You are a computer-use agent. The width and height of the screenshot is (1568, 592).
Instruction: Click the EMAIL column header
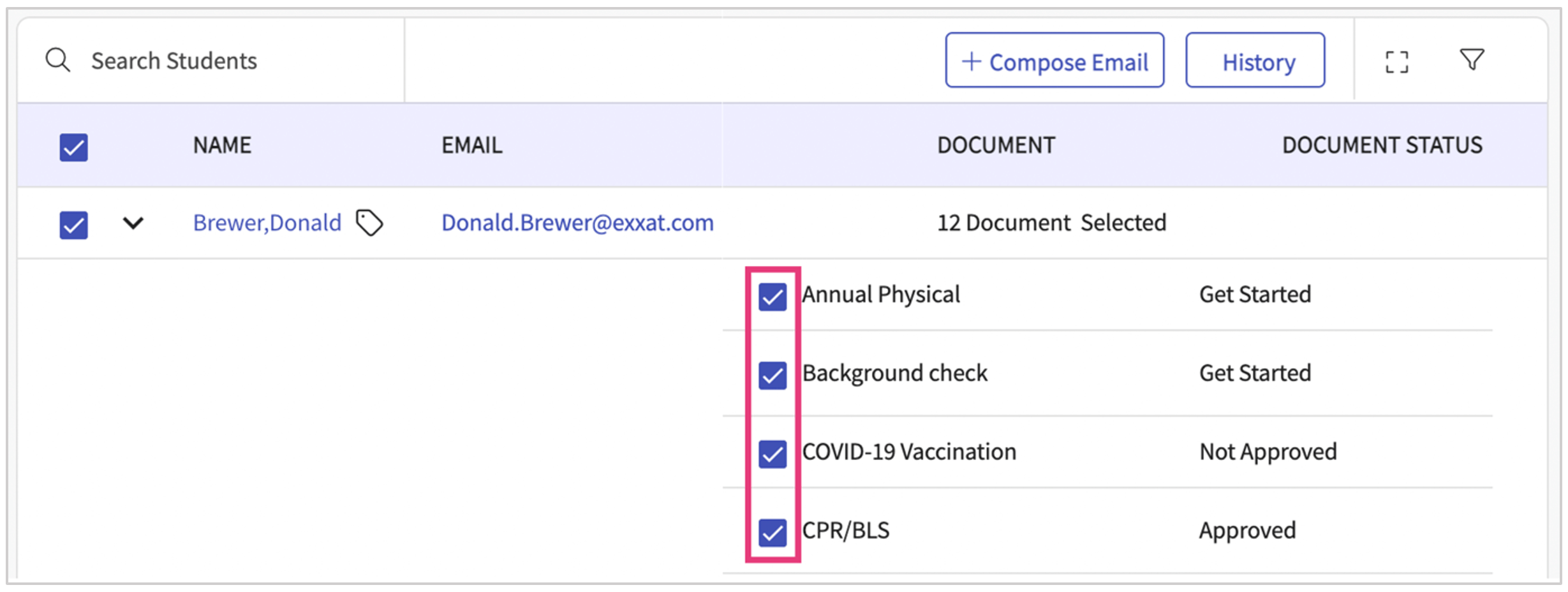coord(472,145)
